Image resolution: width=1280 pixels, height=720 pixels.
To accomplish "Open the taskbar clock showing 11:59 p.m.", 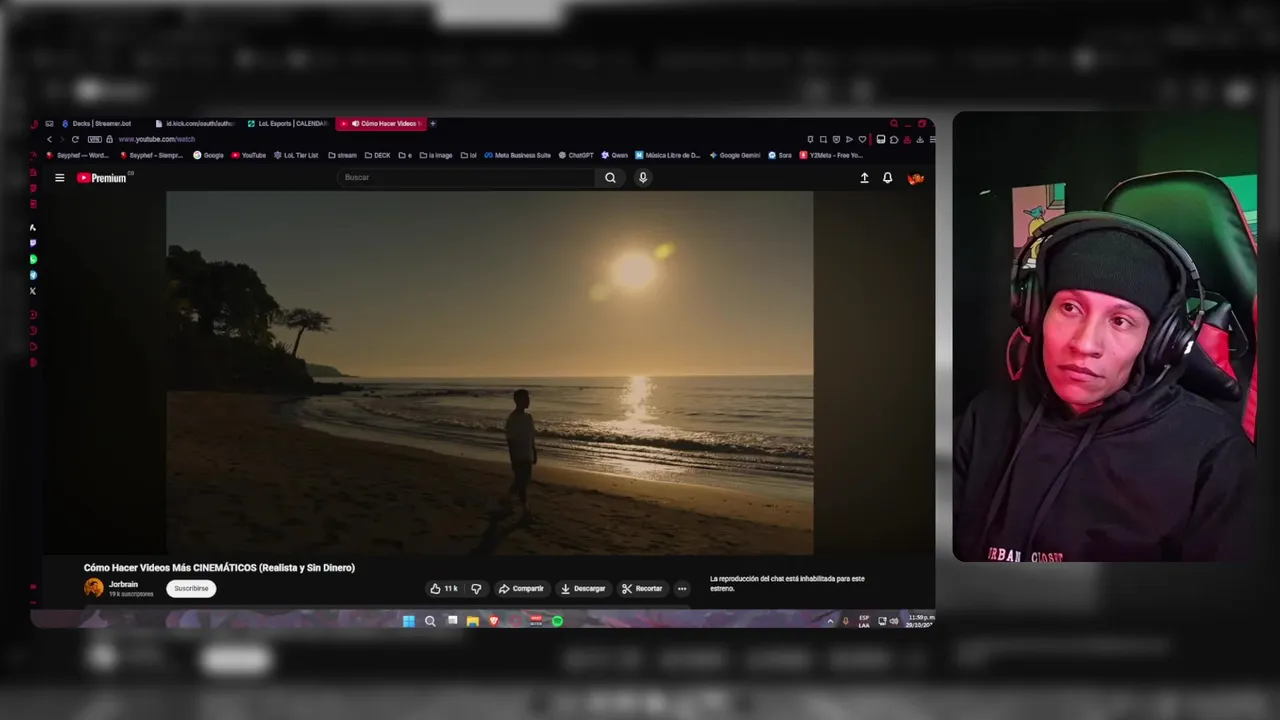I will pos(920,621).
